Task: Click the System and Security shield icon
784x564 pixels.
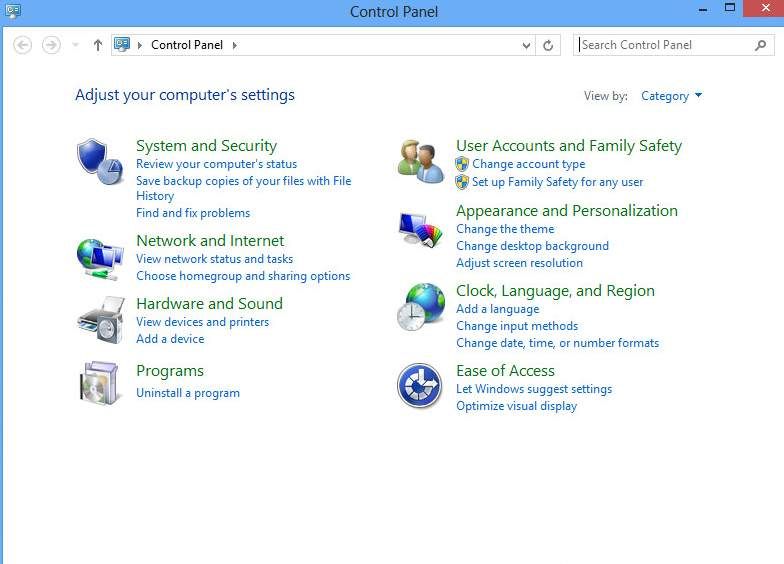Action: tap(99, 162)
